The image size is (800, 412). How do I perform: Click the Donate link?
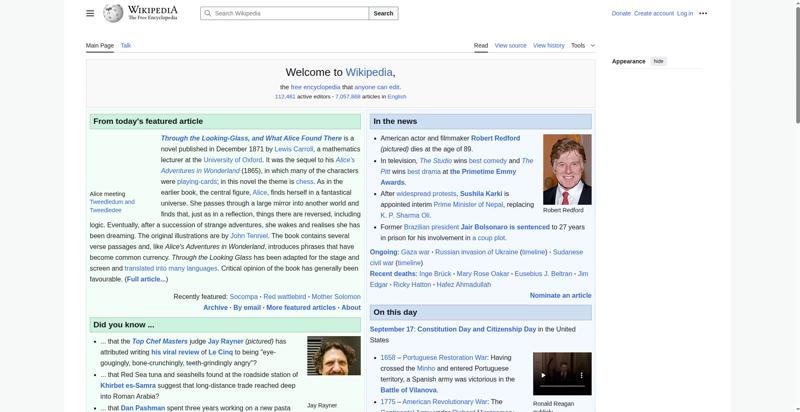click(621, 13)
